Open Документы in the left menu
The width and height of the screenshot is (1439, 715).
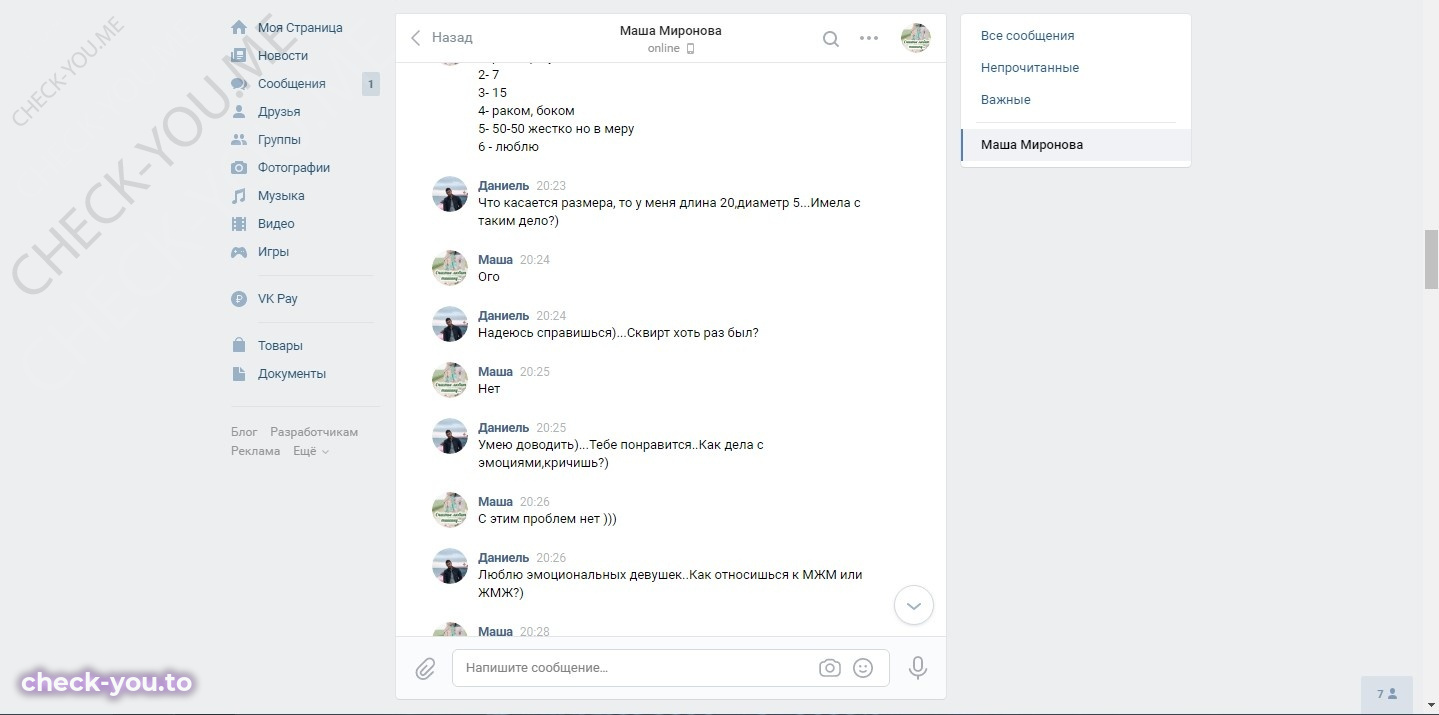[292, 374]
